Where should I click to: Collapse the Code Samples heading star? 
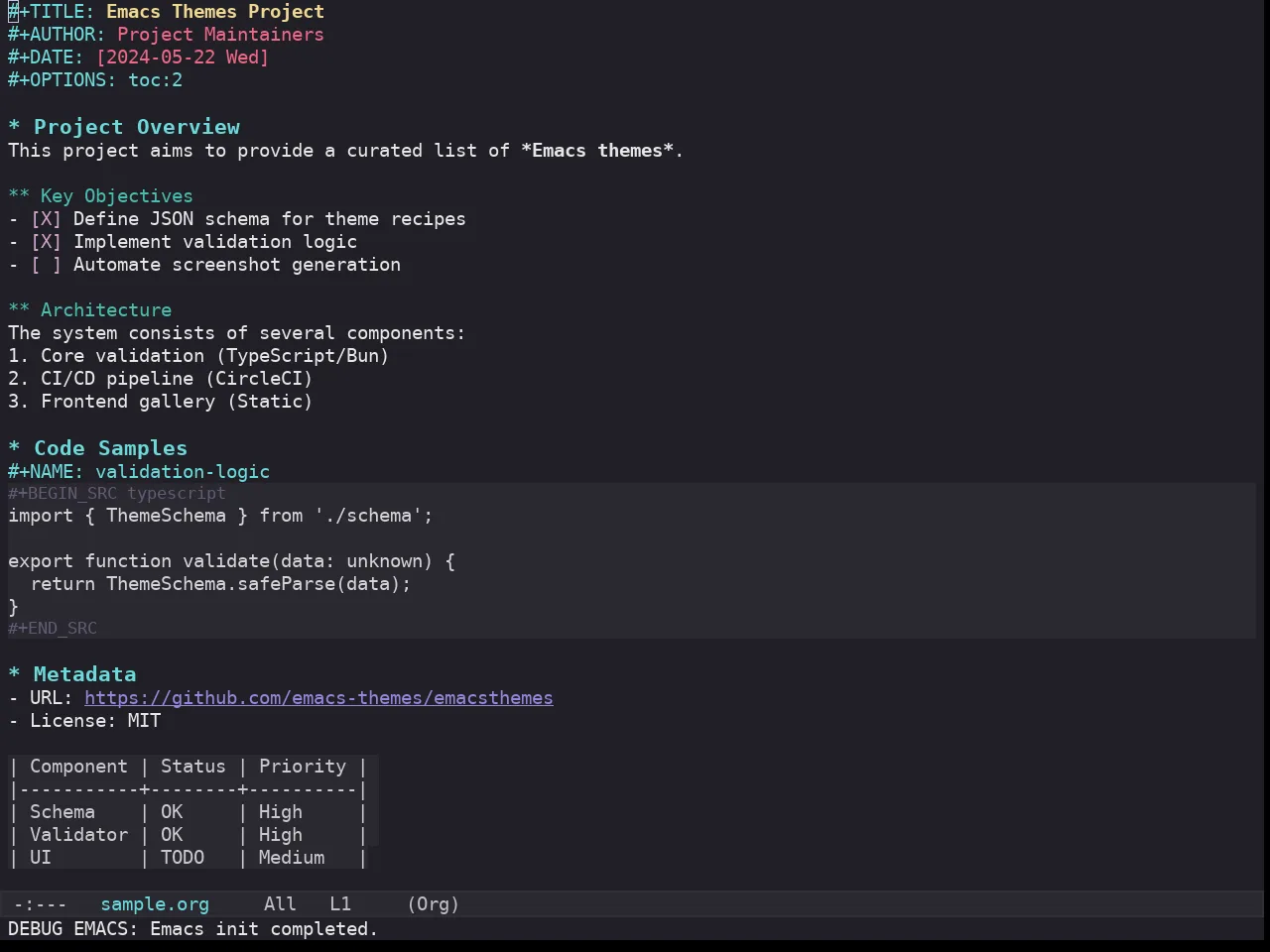14,448
